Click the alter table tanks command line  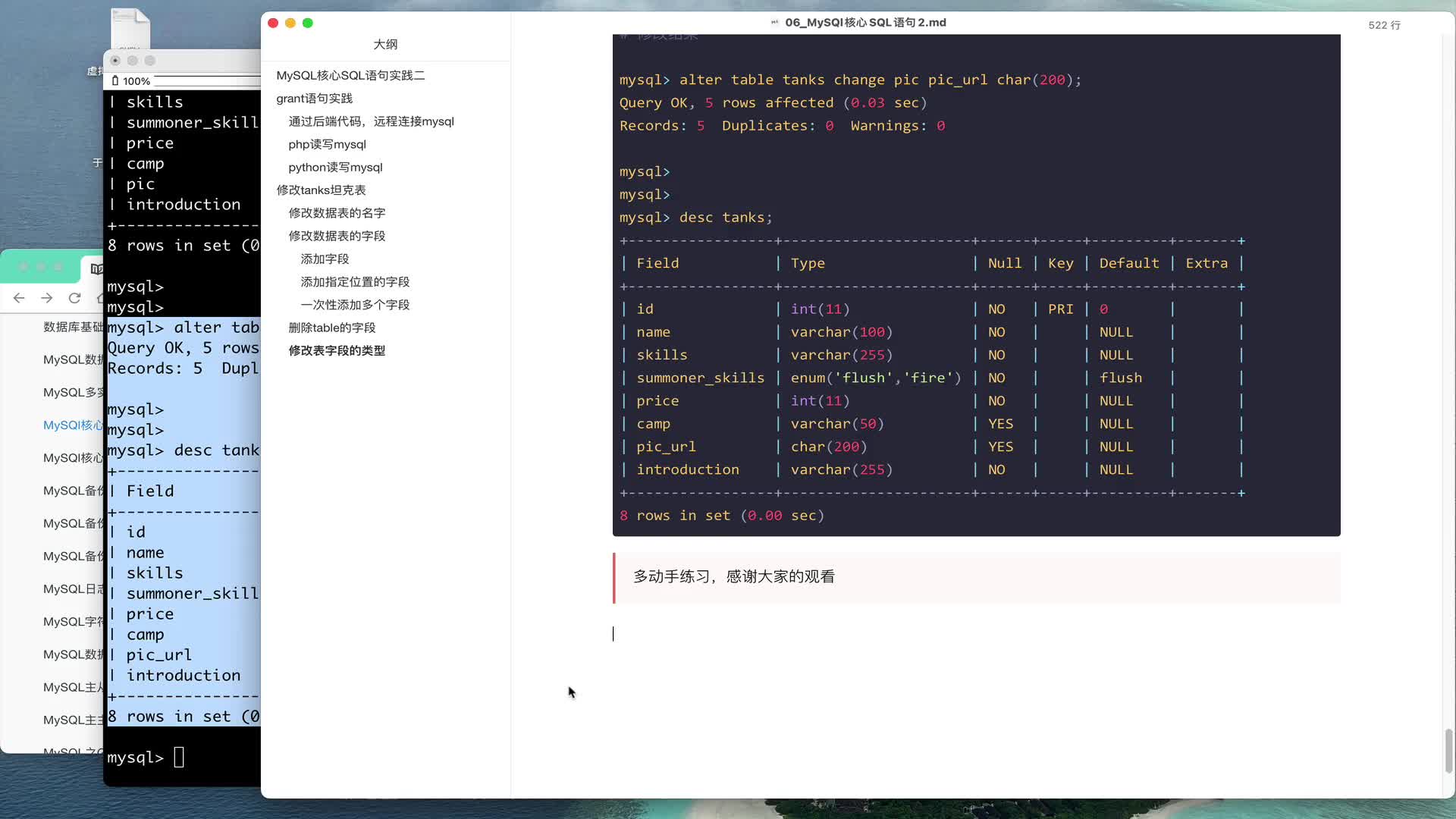click(850, 80)
